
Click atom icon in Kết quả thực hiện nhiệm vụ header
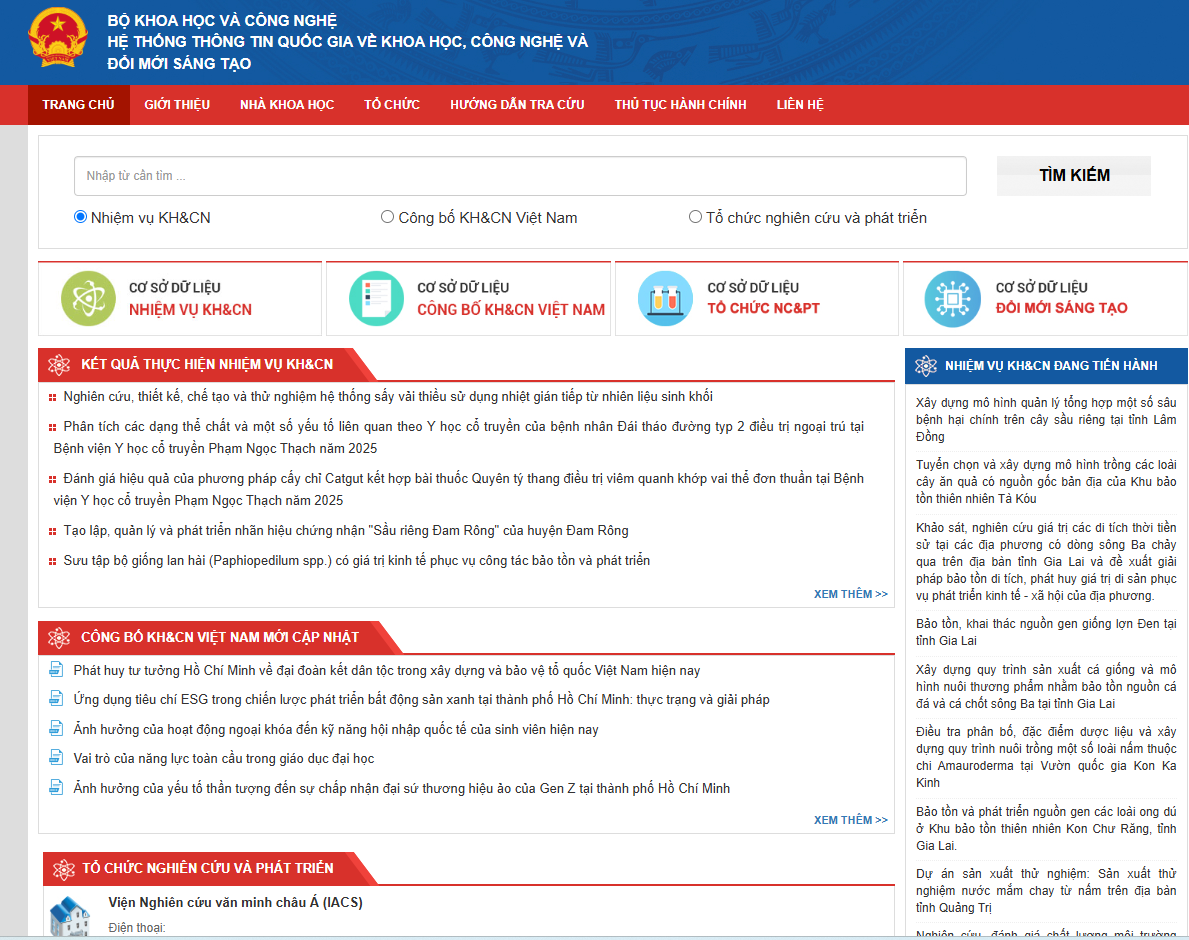coord(59,365)
